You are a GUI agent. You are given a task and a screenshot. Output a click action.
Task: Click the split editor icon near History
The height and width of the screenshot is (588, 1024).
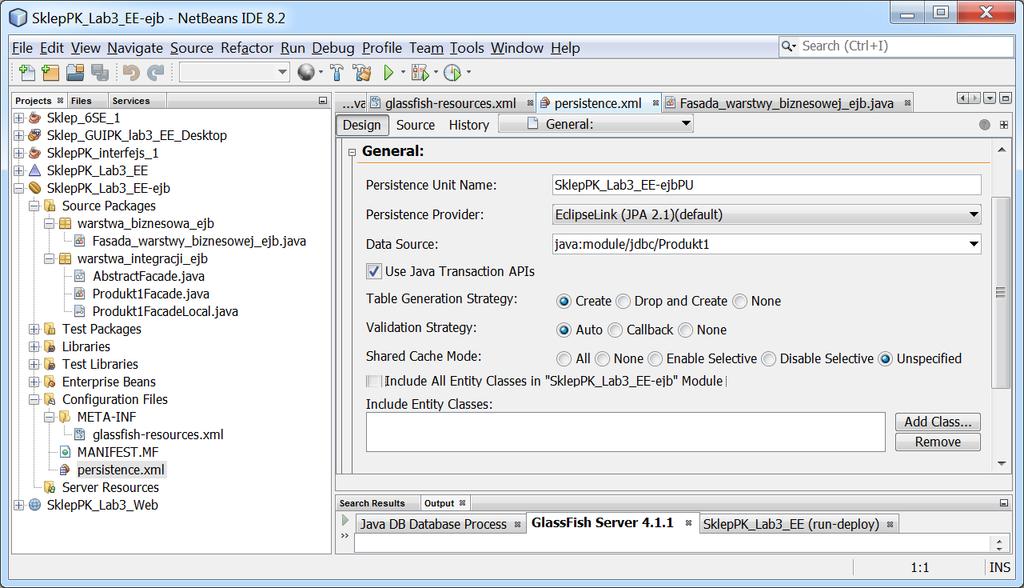coord(1004,125)
